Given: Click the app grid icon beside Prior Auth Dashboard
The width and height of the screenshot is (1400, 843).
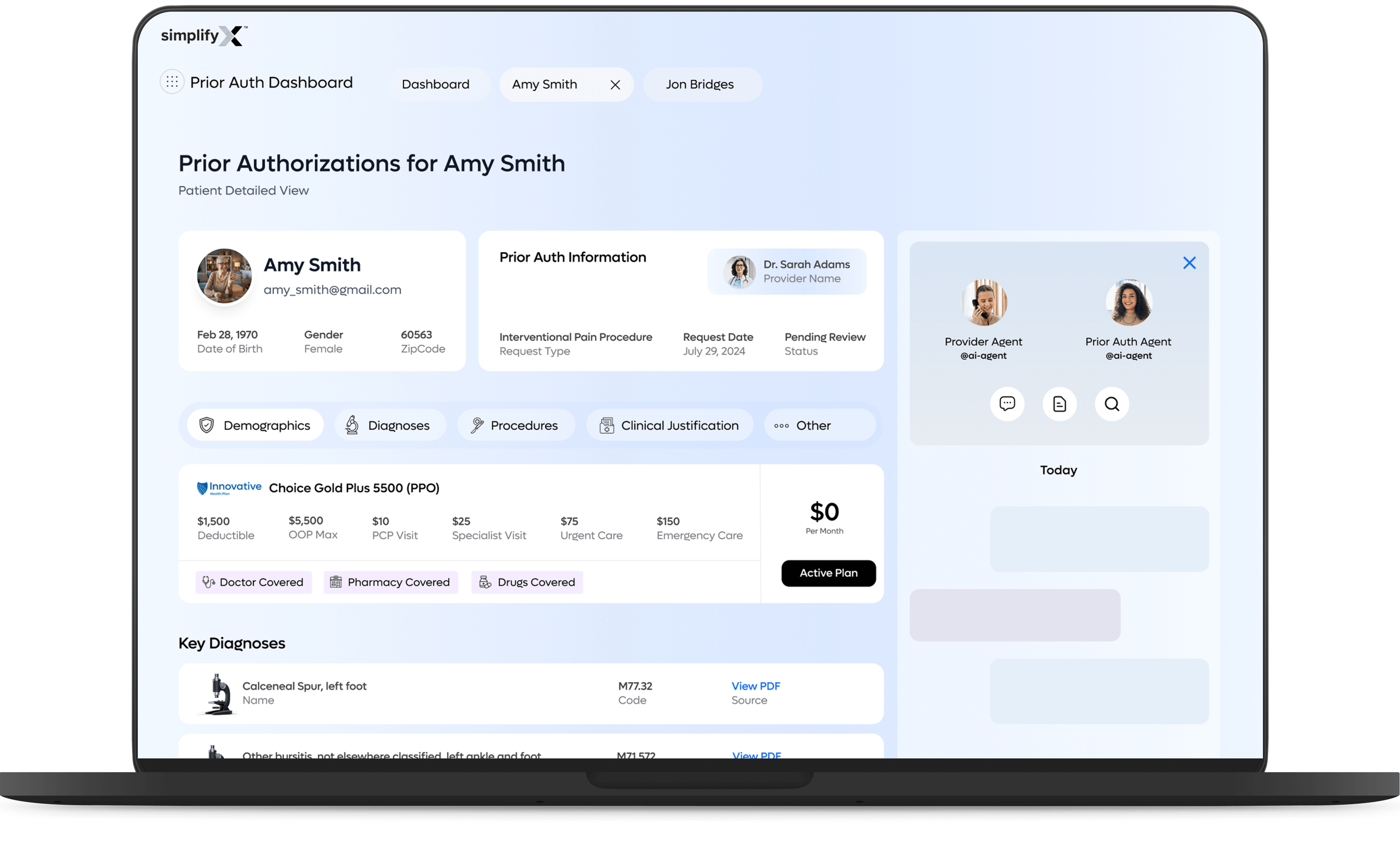Looking at the screenshot, I should (x=171, y=82).
